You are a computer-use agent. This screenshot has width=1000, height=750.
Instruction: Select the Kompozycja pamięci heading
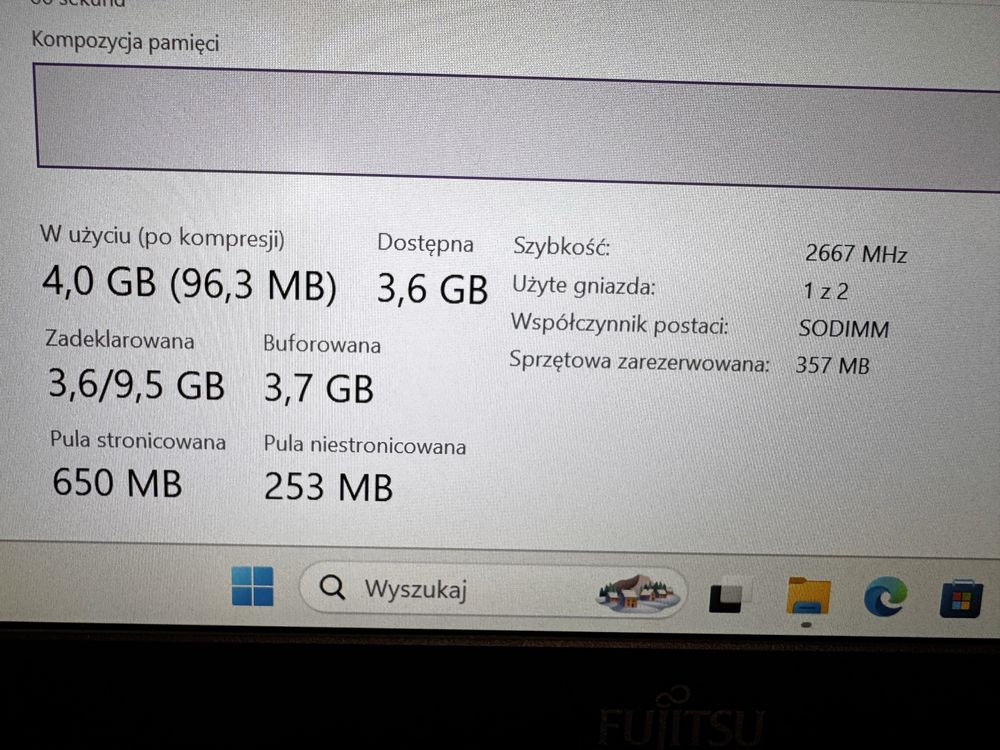[125, 42]
